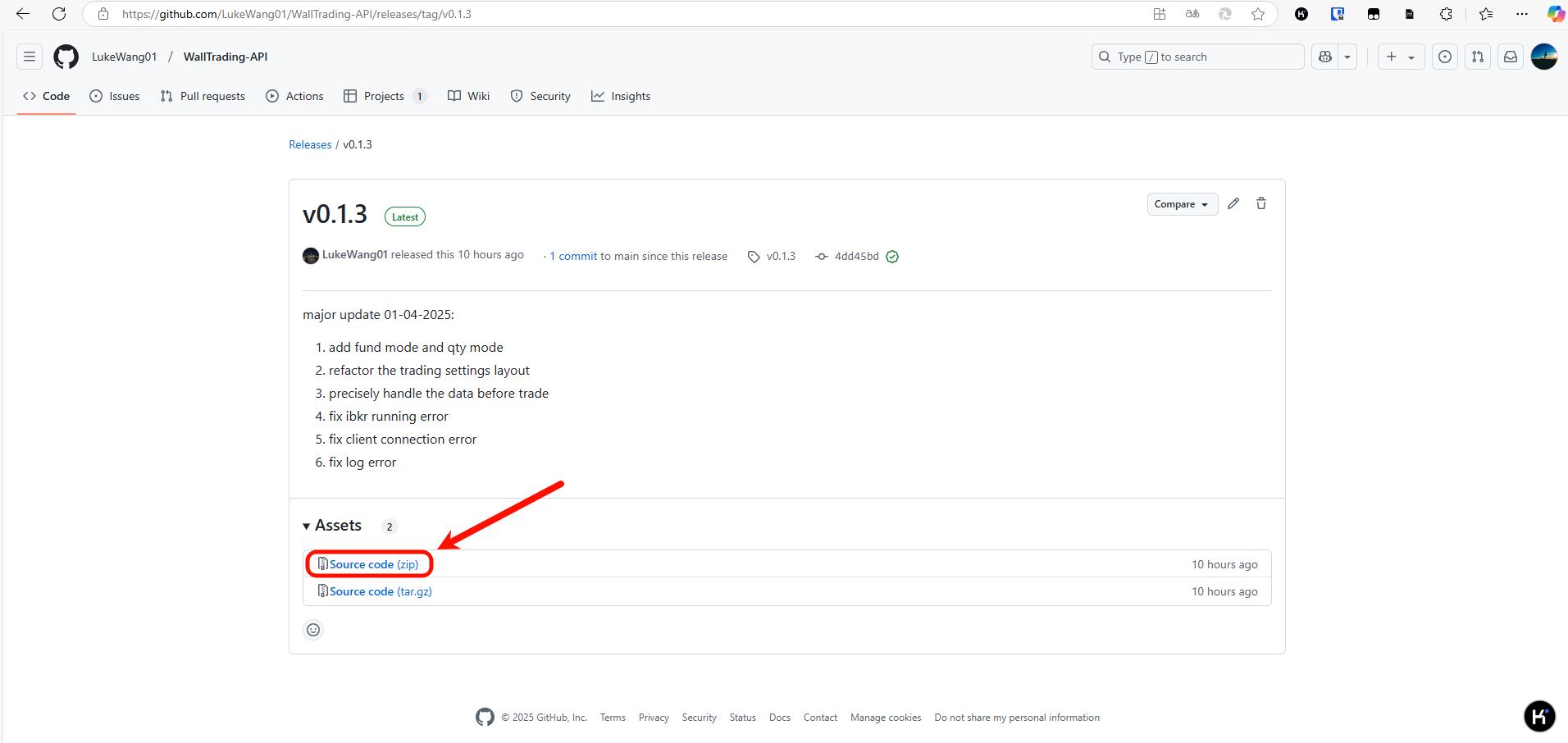This screenshot has width=1568, height=743.
Task: Open the Compare dropdown
Action: (x=1182, y=204)
